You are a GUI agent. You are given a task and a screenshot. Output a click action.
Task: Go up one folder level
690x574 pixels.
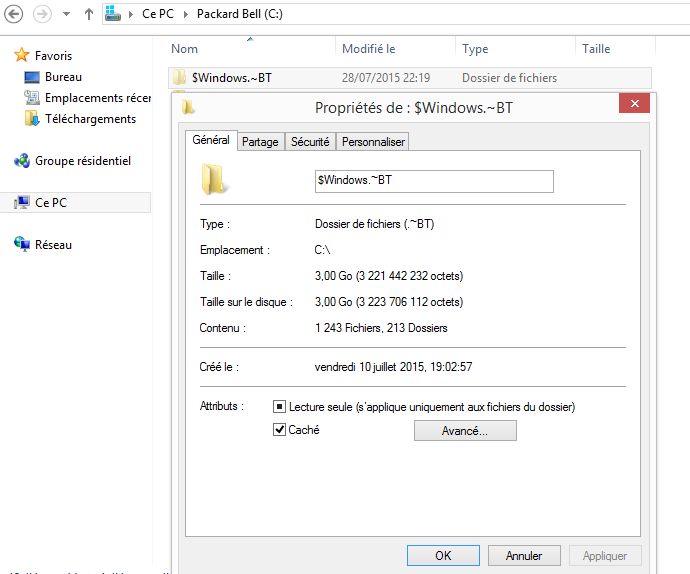(89, 14)
